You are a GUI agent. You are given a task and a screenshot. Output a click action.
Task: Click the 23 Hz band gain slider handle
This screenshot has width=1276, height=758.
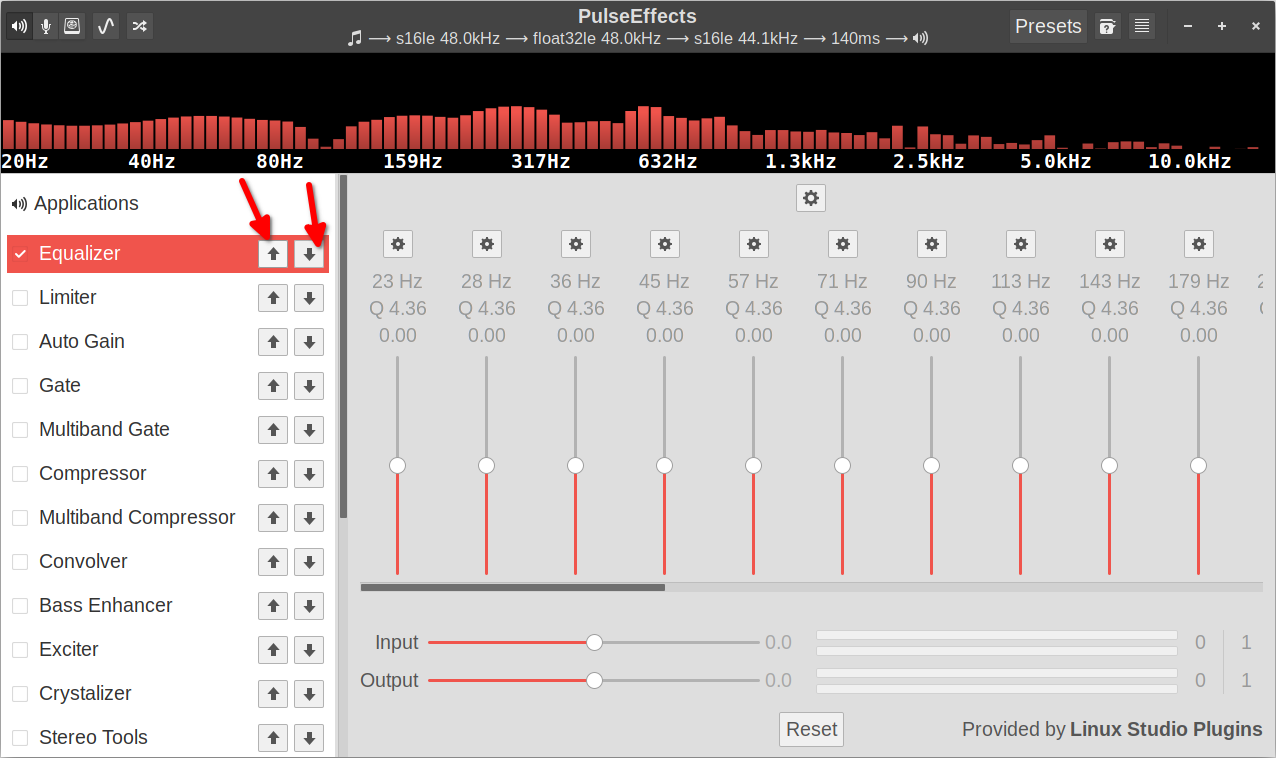click(398, 465)
